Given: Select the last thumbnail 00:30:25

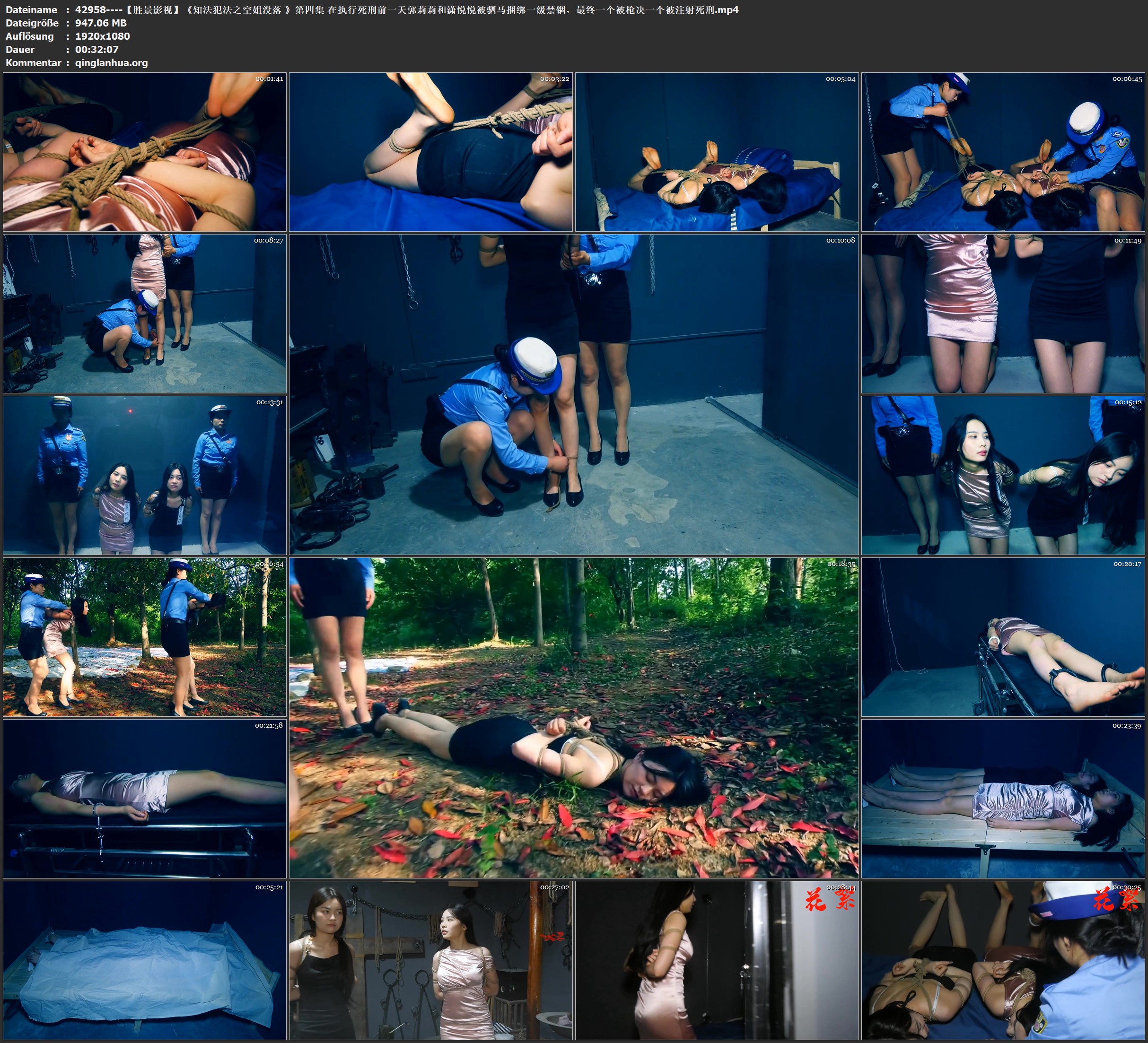Looking at the screenshot, I should [1003, 960].
